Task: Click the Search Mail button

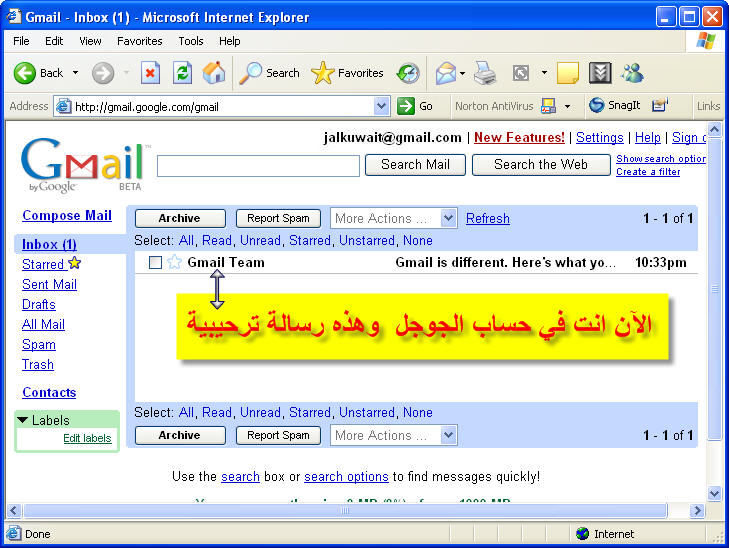Action: point(415,165)
